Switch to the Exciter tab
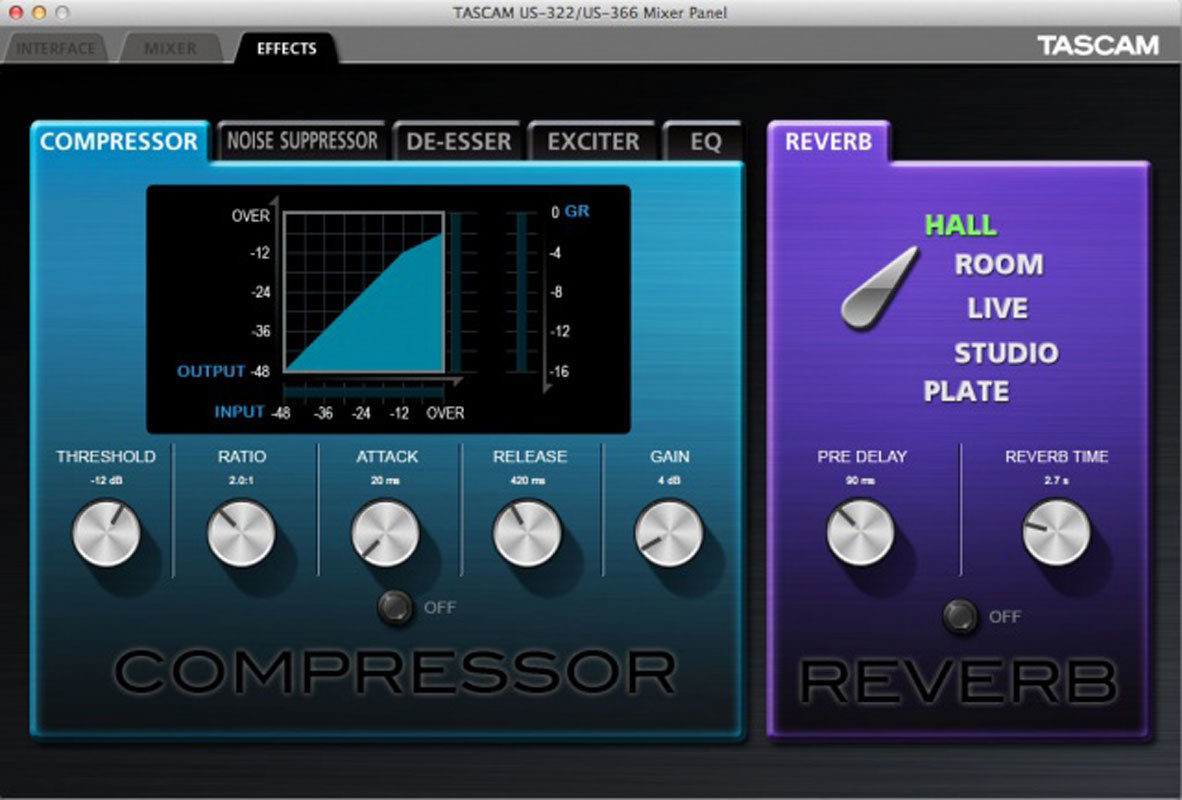 593,142
